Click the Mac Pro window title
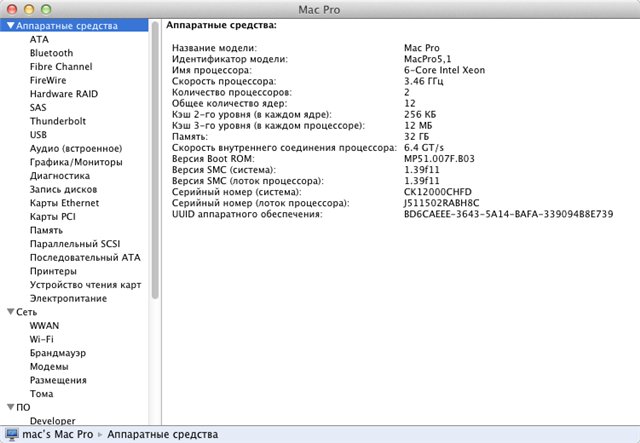The image size is (640, 443). tap(319, 9)
